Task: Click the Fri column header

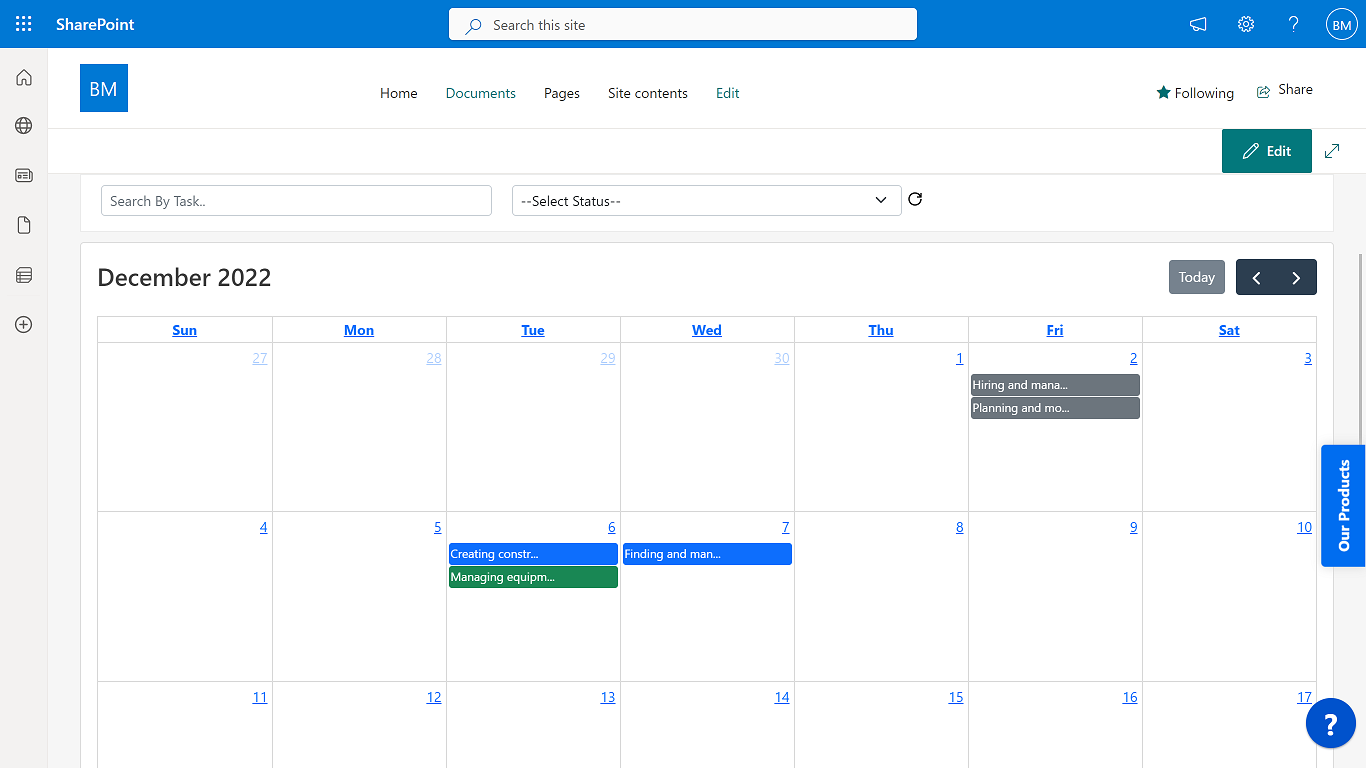Action: [1055, 330]
